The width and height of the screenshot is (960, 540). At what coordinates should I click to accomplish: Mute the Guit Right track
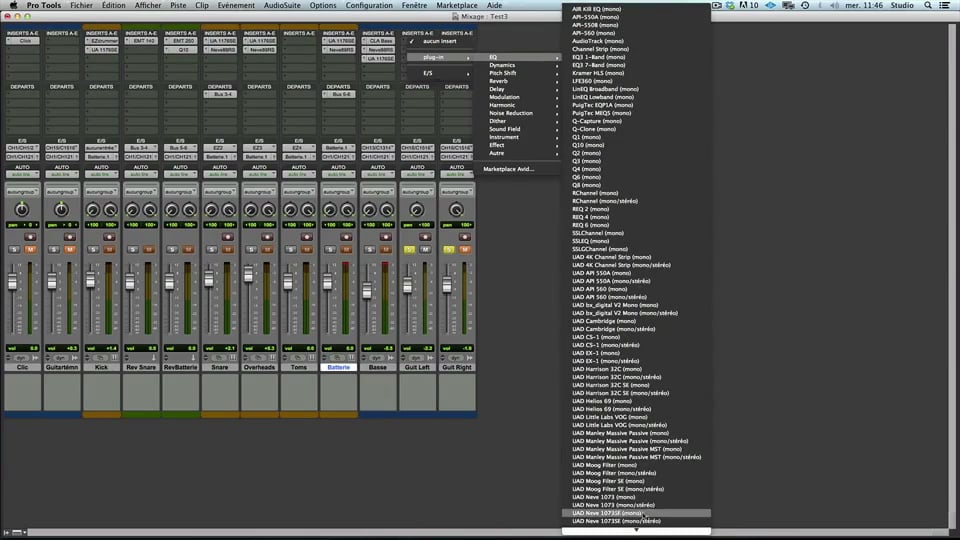tap(465, 249)
